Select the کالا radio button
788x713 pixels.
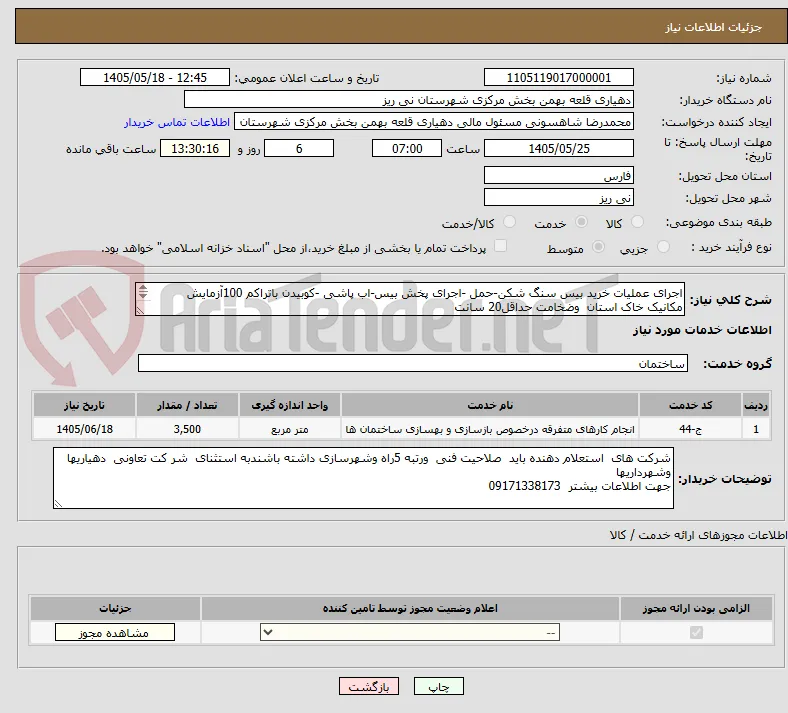pyautogui.click(x=637, y=222)
